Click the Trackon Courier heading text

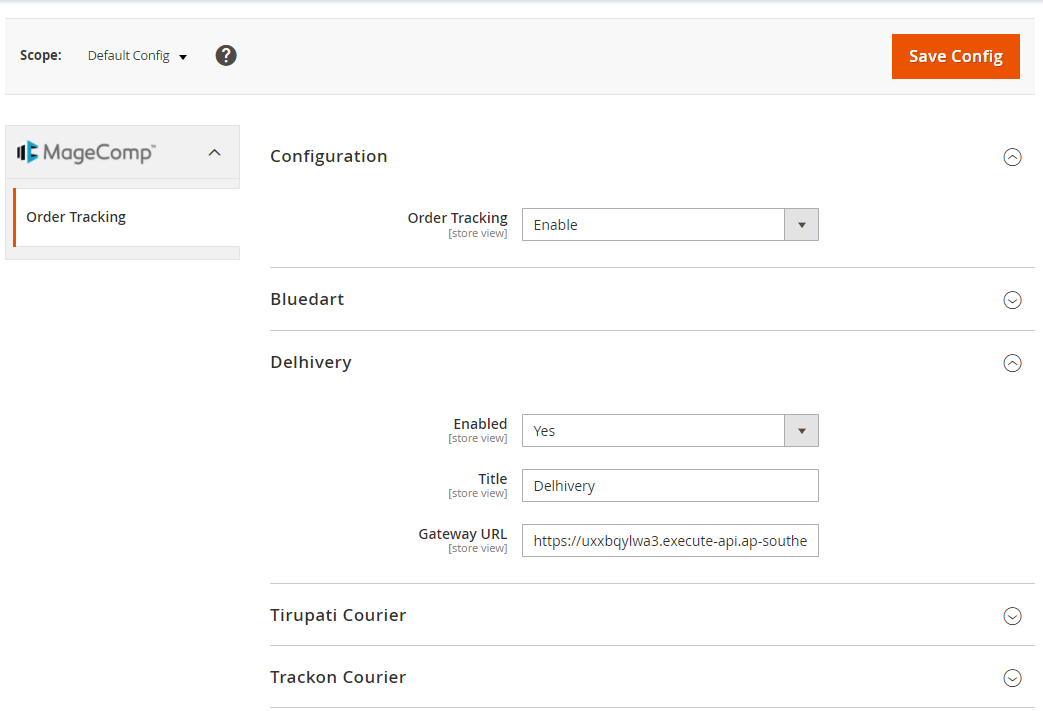(x=338, y=677)
